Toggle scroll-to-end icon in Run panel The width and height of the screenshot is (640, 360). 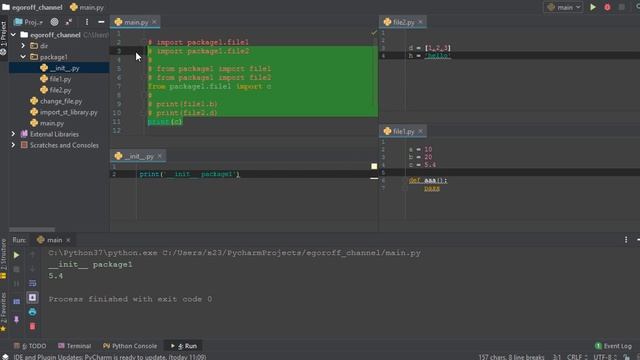(x=33, y=298)
